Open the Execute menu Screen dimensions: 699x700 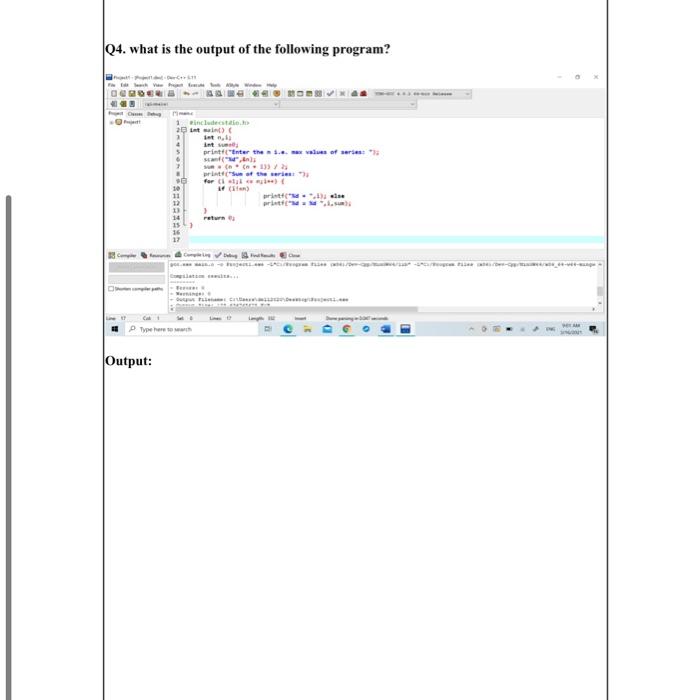click(196, 85)
